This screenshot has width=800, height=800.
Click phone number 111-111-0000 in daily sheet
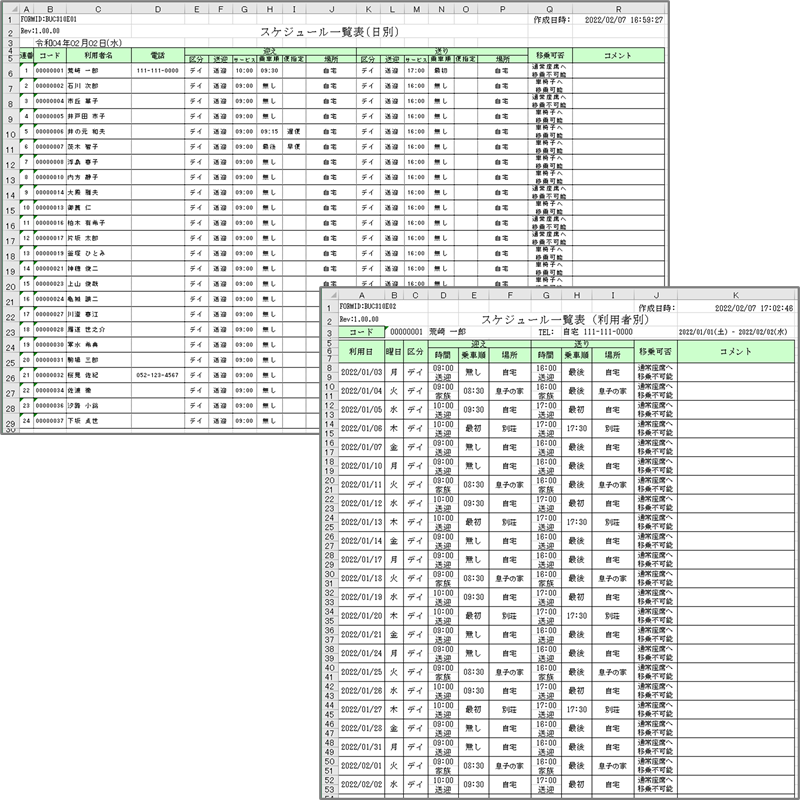pos(158,70)
